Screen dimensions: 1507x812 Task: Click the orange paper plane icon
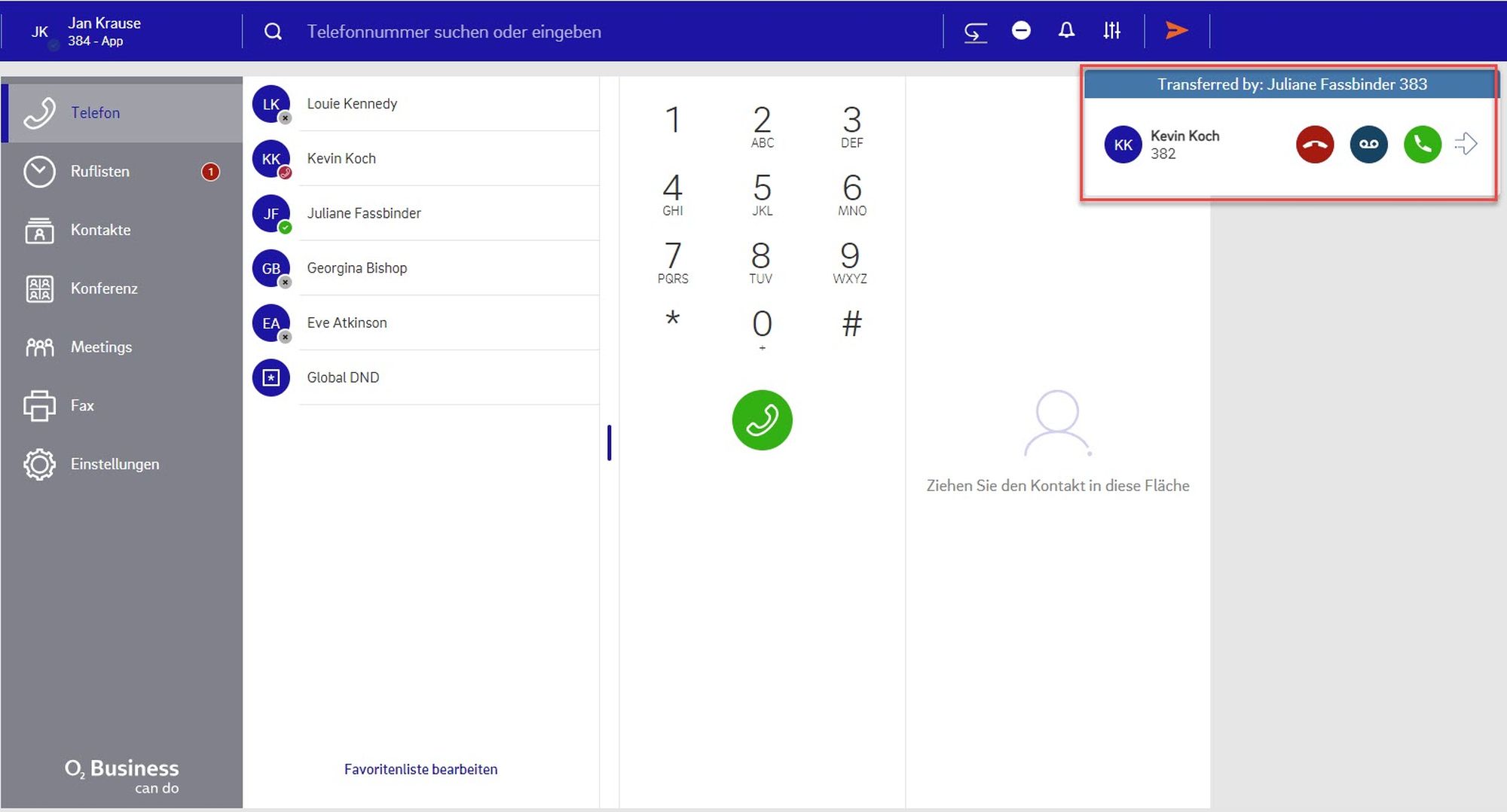pos(1176,31)
